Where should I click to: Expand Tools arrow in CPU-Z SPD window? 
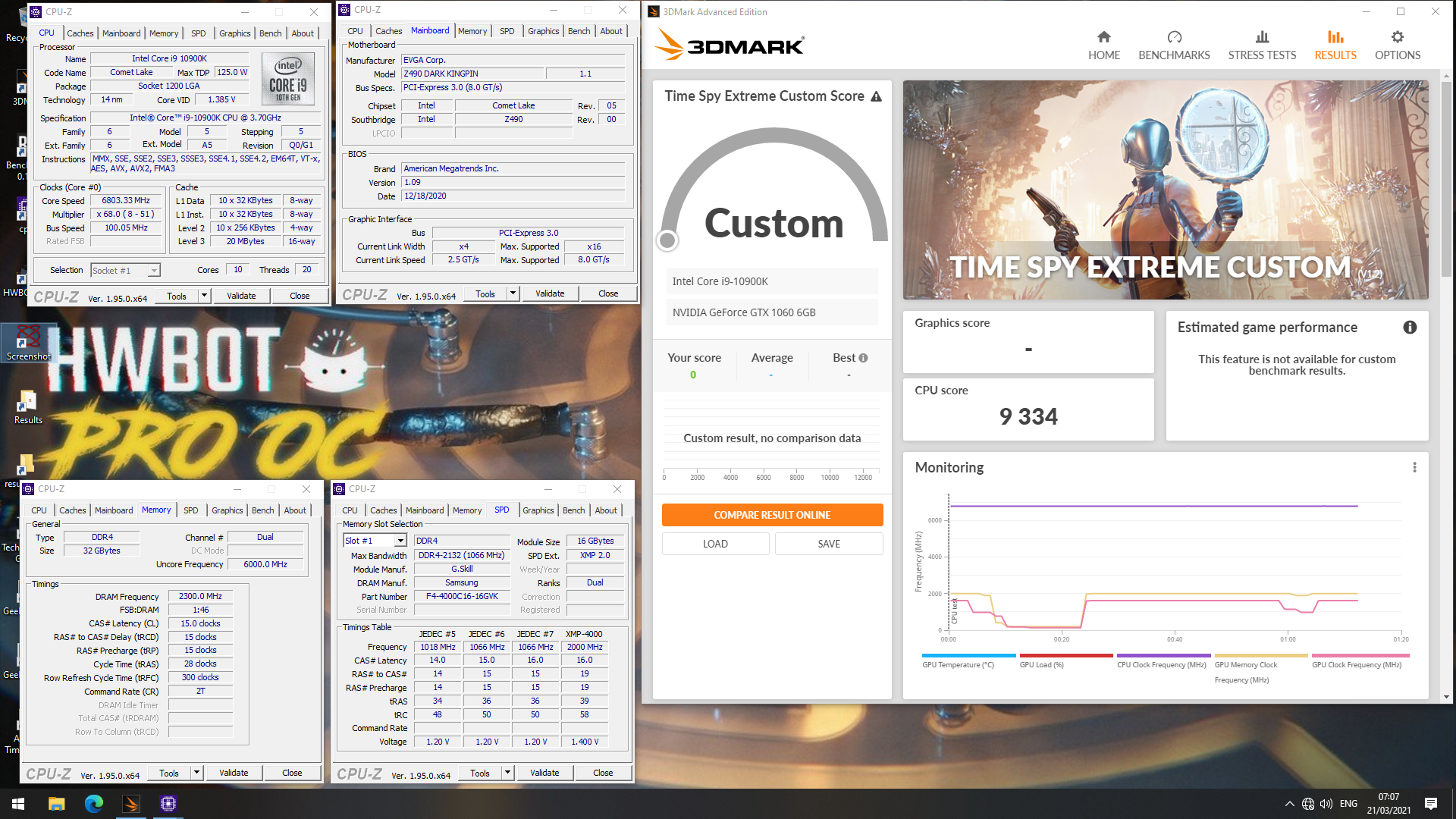click(507, 773)
